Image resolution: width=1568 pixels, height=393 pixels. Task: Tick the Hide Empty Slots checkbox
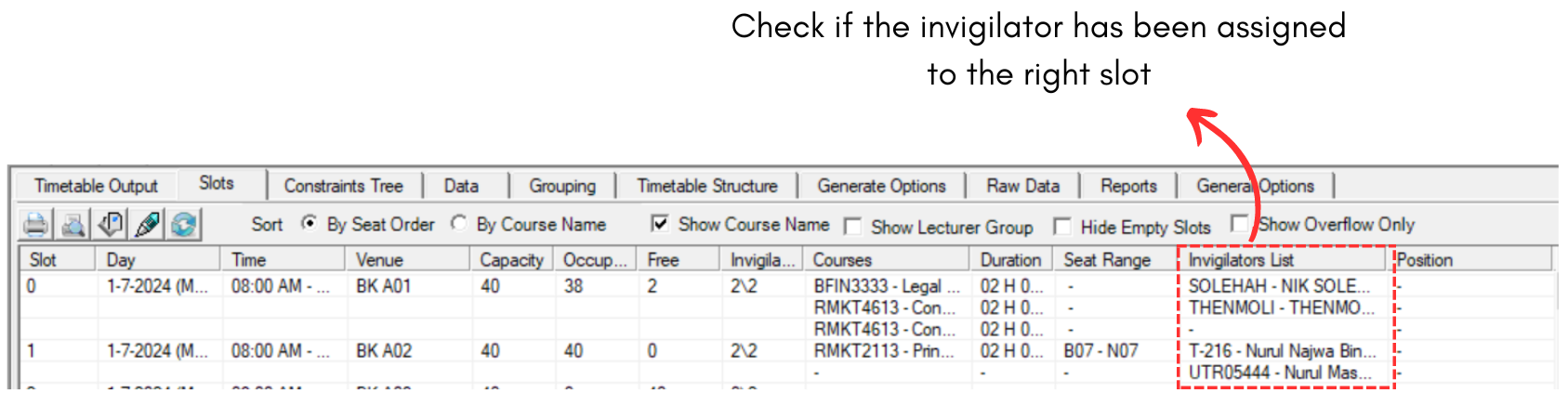click(1061, 227)
